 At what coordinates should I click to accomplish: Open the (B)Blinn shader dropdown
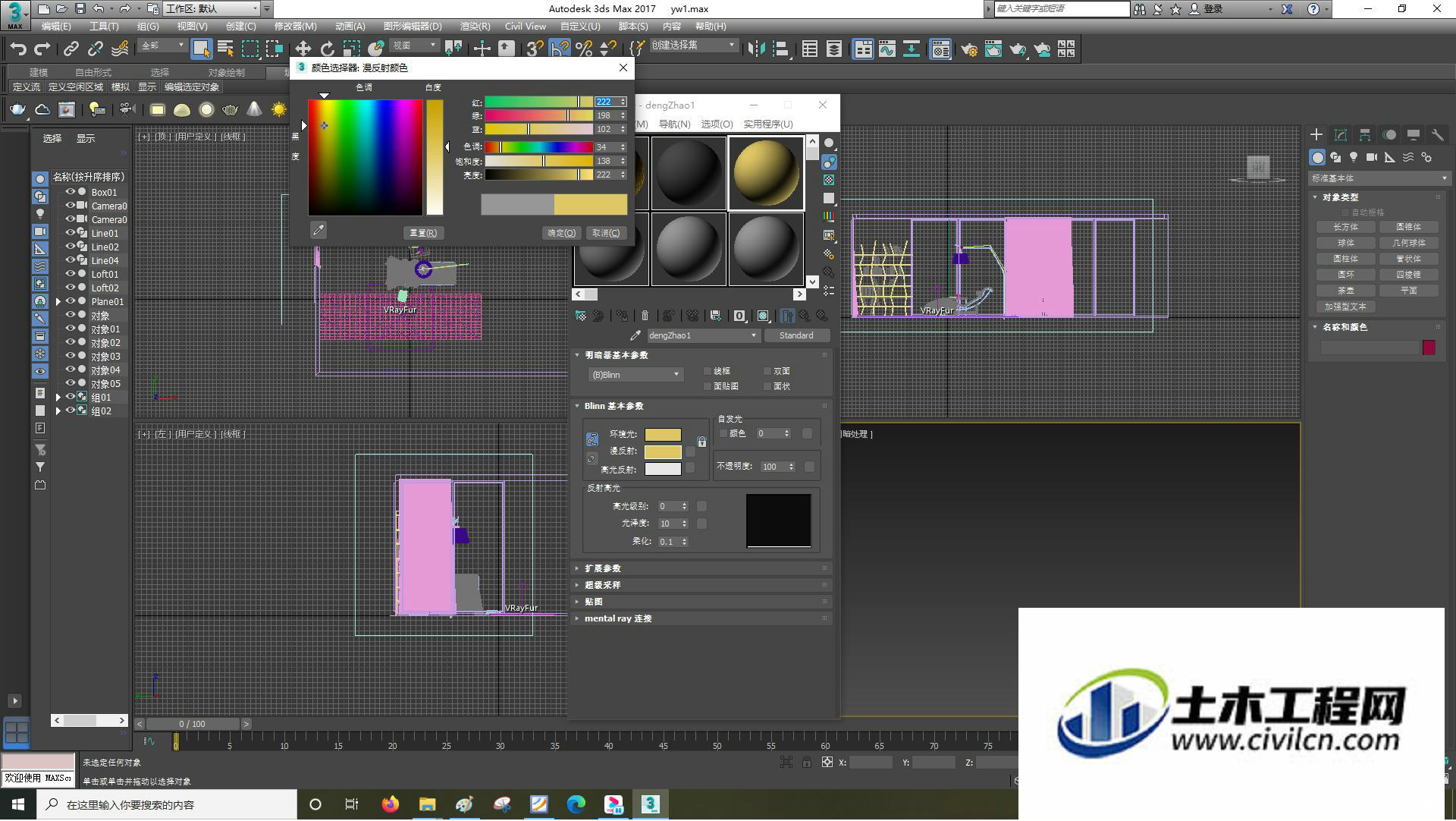tap(635, 374)
